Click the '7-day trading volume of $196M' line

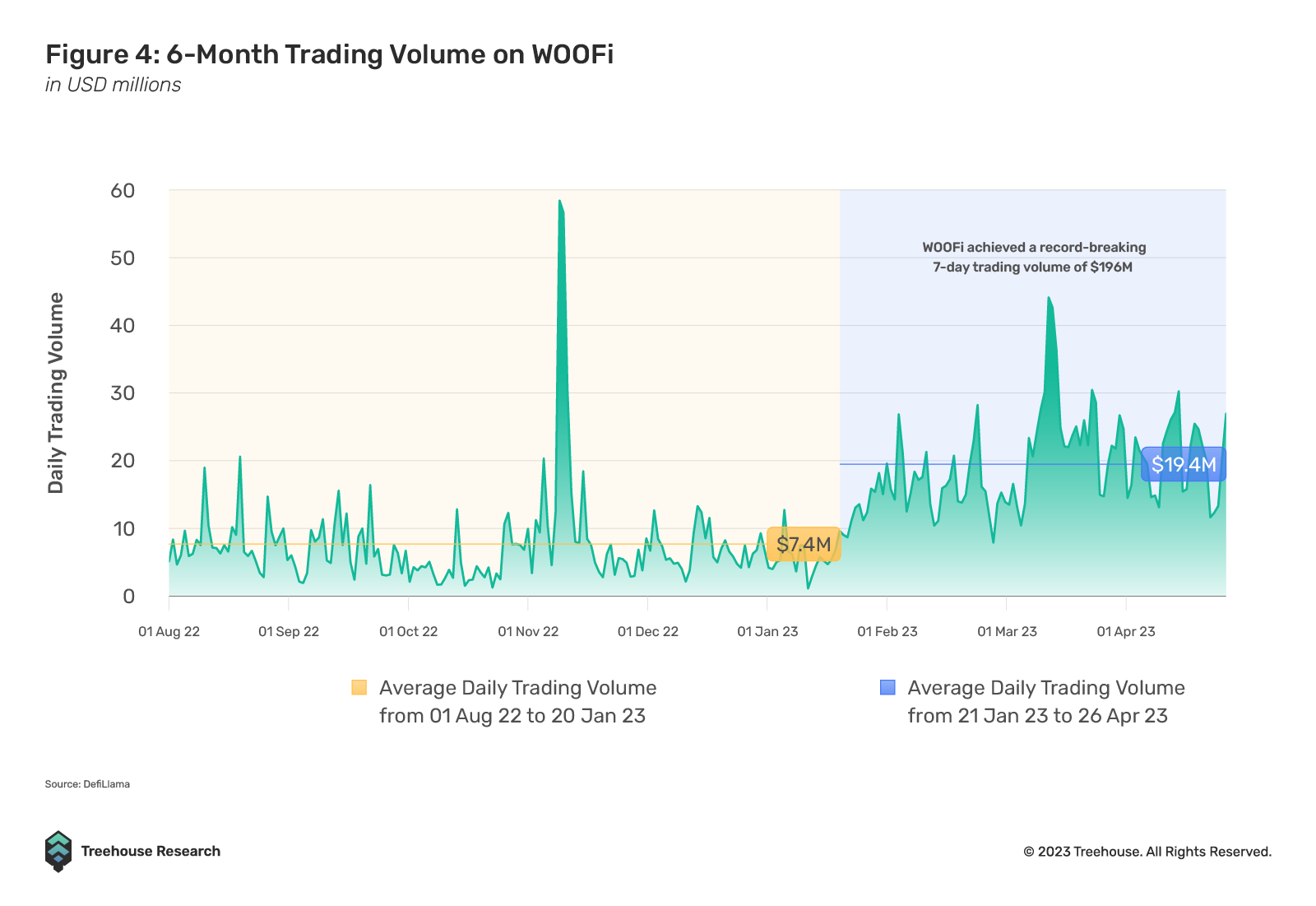click(x=1033, y=267)
